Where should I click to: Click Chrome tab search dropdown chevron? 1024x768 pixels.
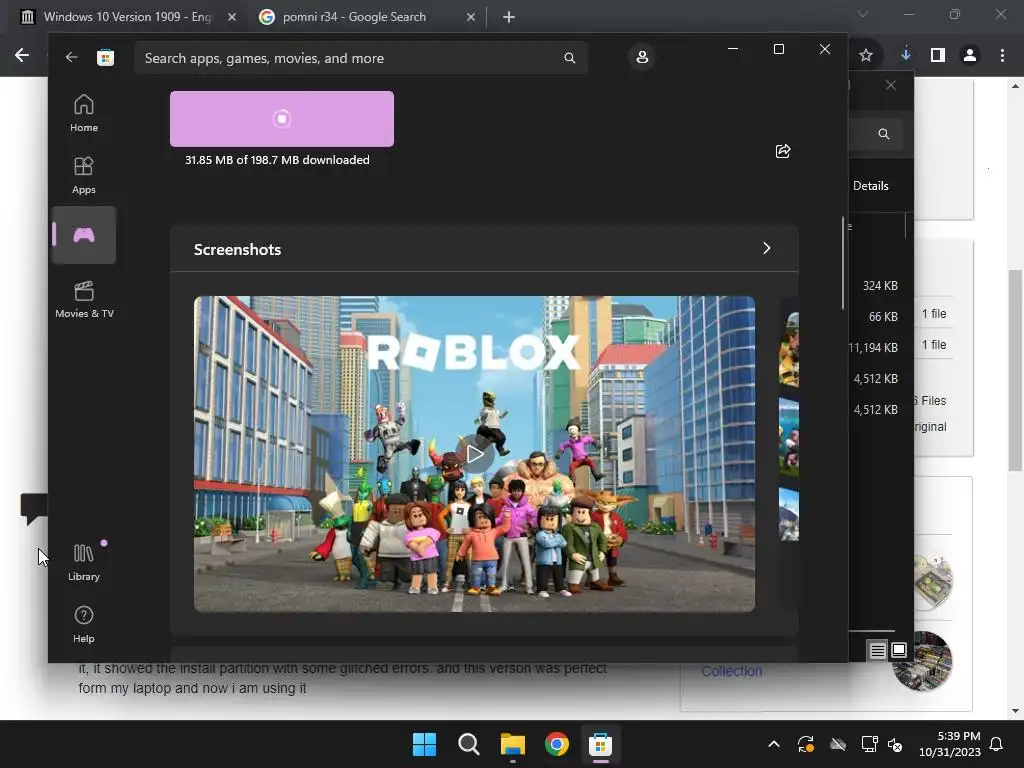[x=863, y=14]
